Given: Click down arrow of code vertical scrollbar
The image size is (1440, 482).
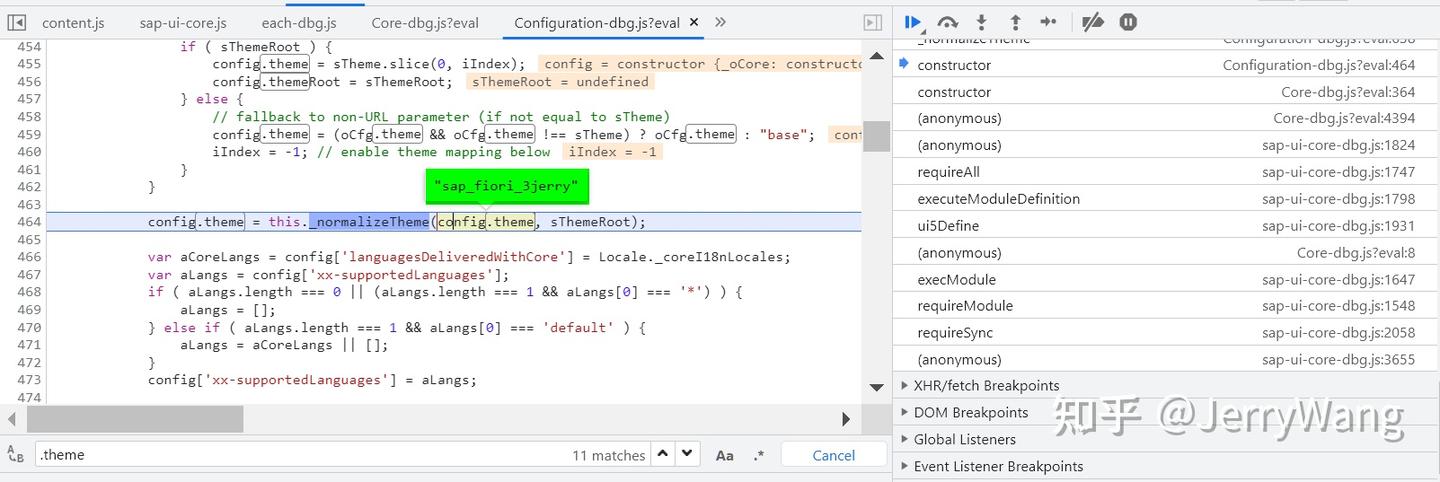Looking at the screenshot, I should (x=876, y=388).
